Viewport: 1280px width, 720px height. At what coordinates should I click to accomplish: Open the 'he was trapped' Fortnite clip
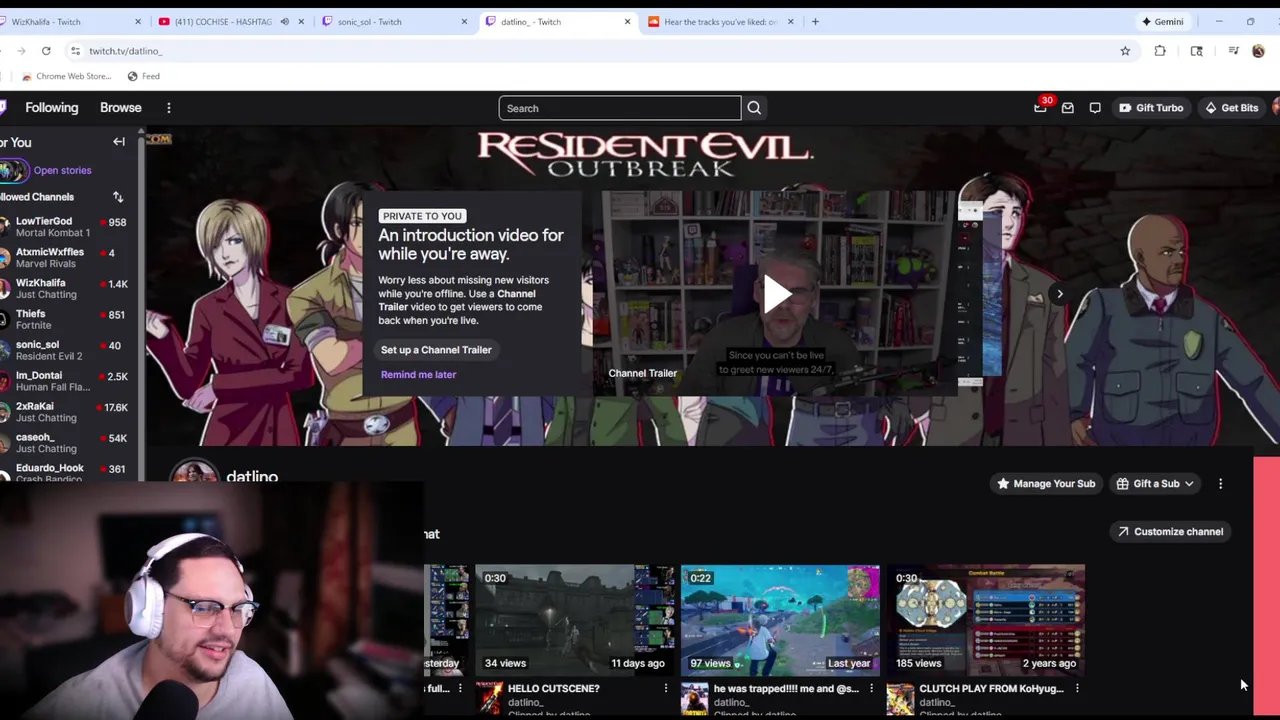pyautogui.click(x=780, y=620)
